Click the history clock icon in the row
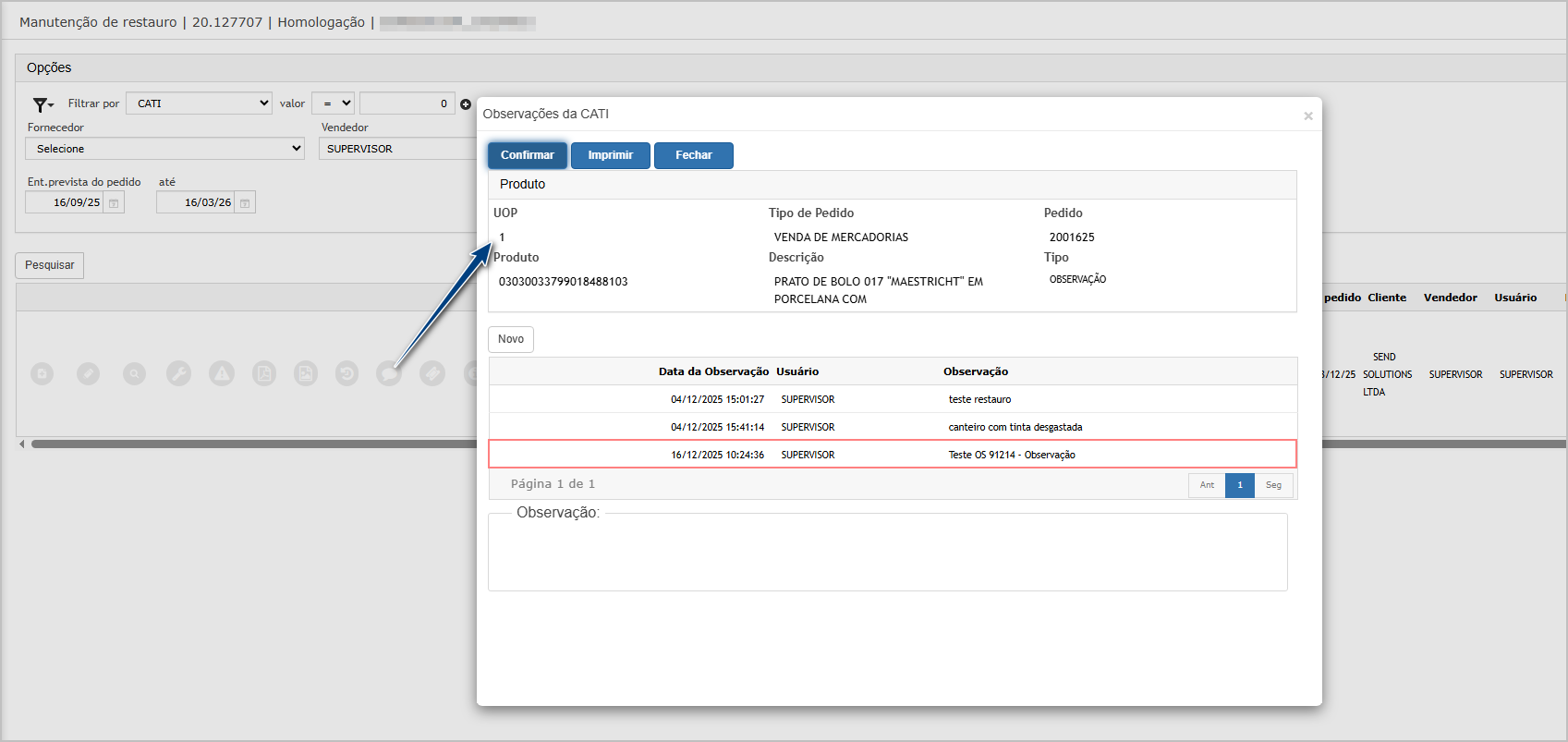This screenshot has width=1568, height=742. pos(347,374)
